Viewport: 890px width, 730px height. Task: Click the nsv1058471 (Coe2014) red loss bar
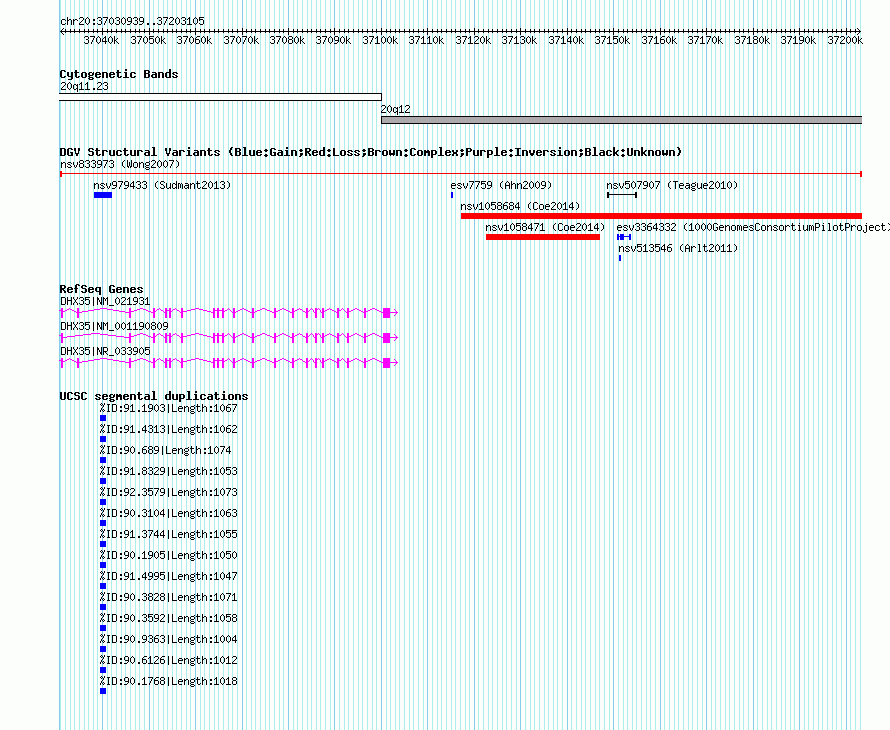[543, 237]
